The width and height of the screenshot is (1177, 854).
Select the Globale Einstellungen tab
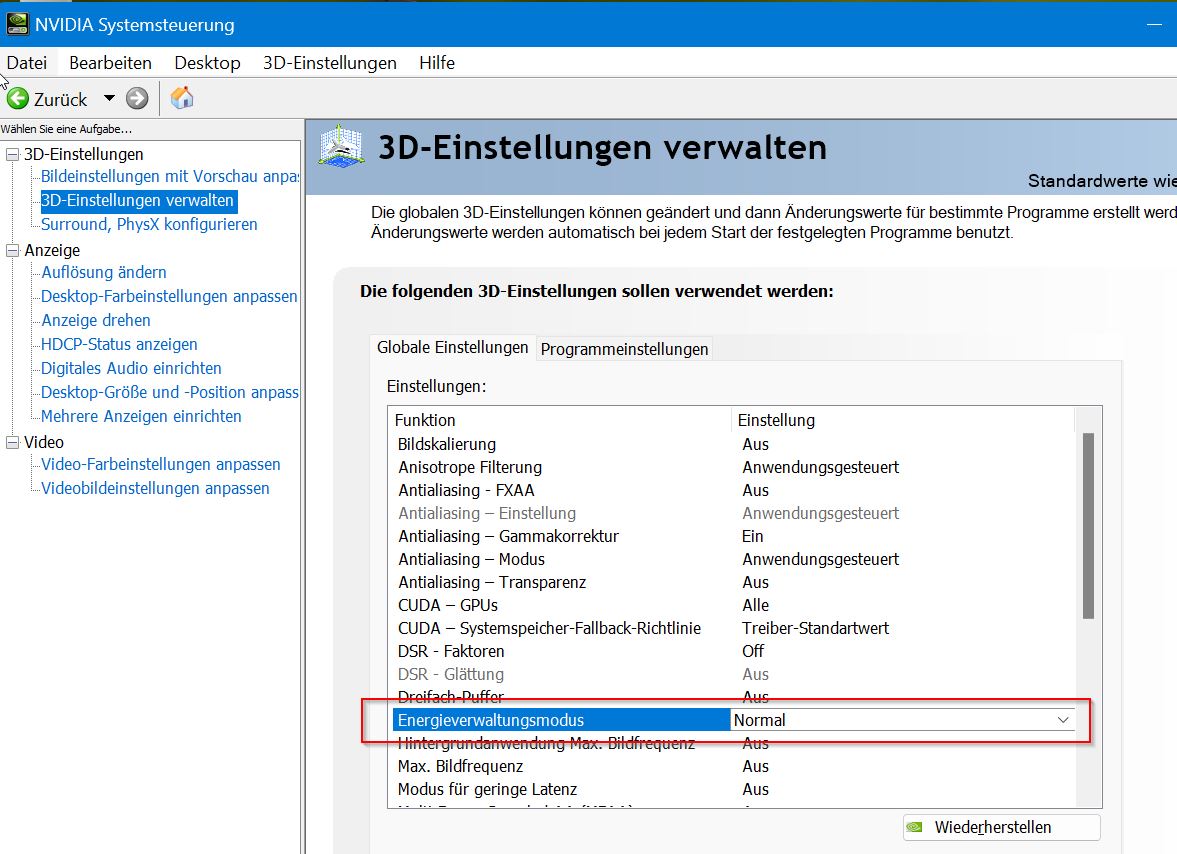(x=453, y=347)
